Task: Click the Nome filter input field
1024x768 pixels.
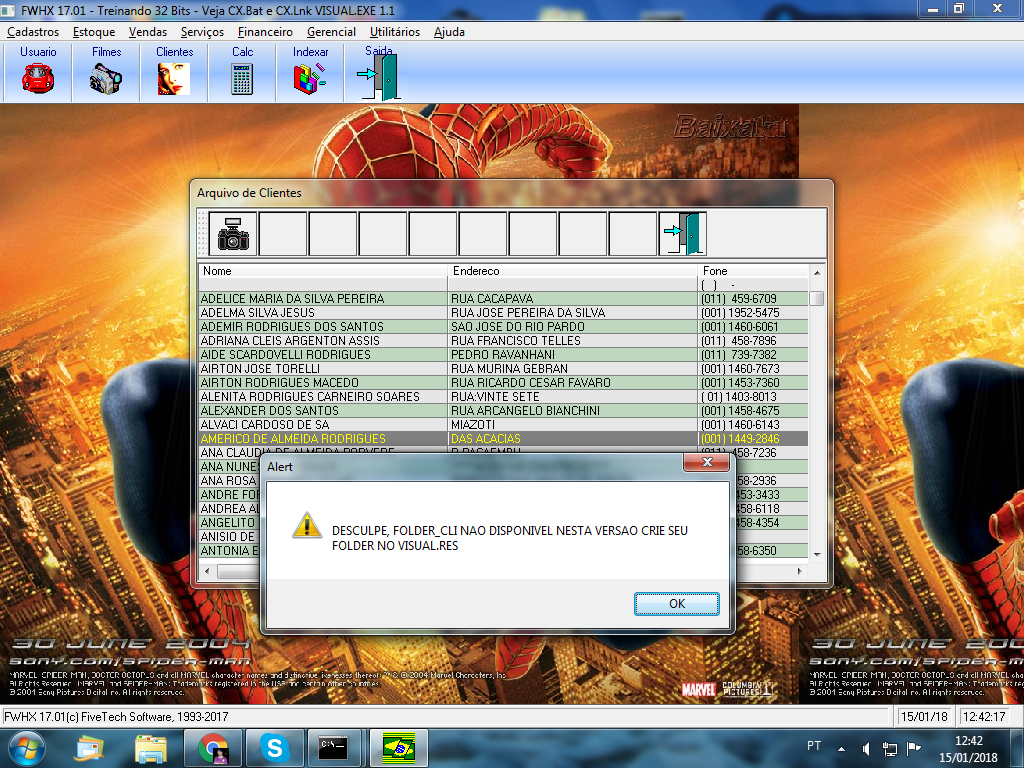Action: [323, 285]
